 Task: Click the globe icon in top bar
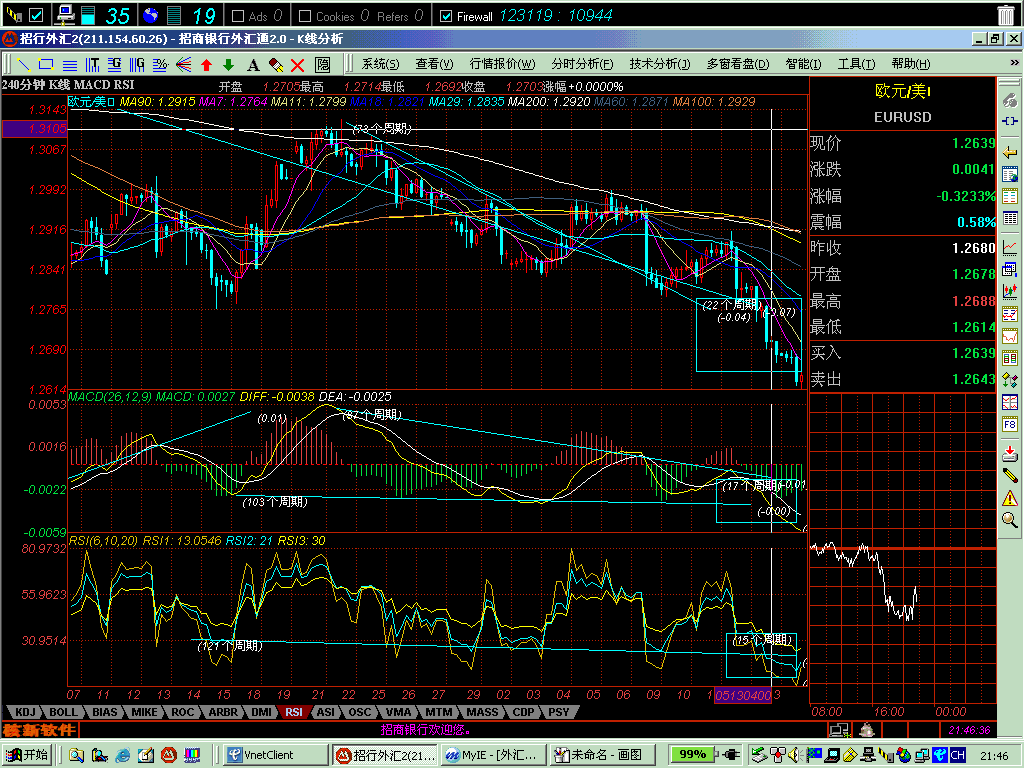click(x=151, y=14)
